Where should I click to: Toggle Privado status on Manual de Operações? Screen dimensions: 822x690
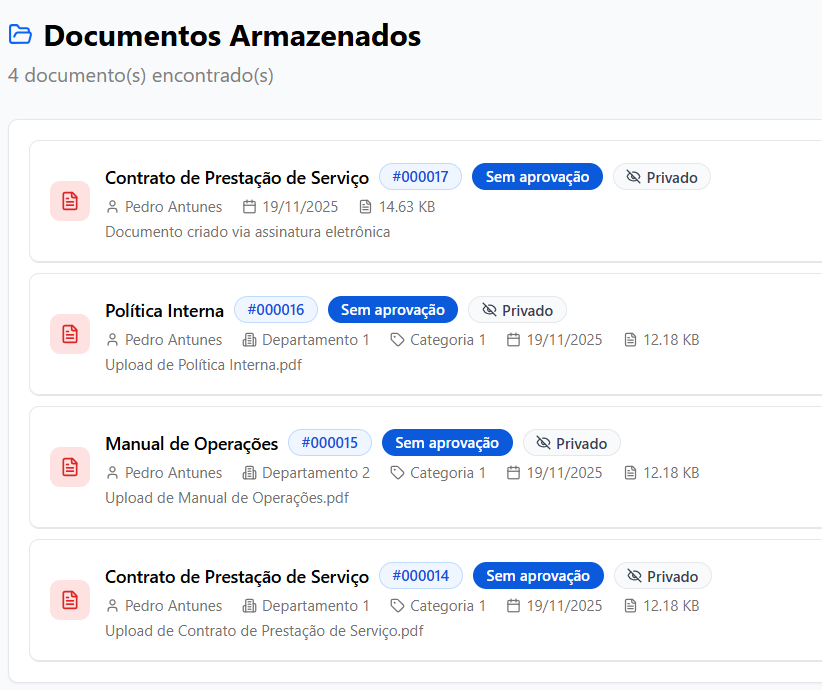tap(571, 442)
